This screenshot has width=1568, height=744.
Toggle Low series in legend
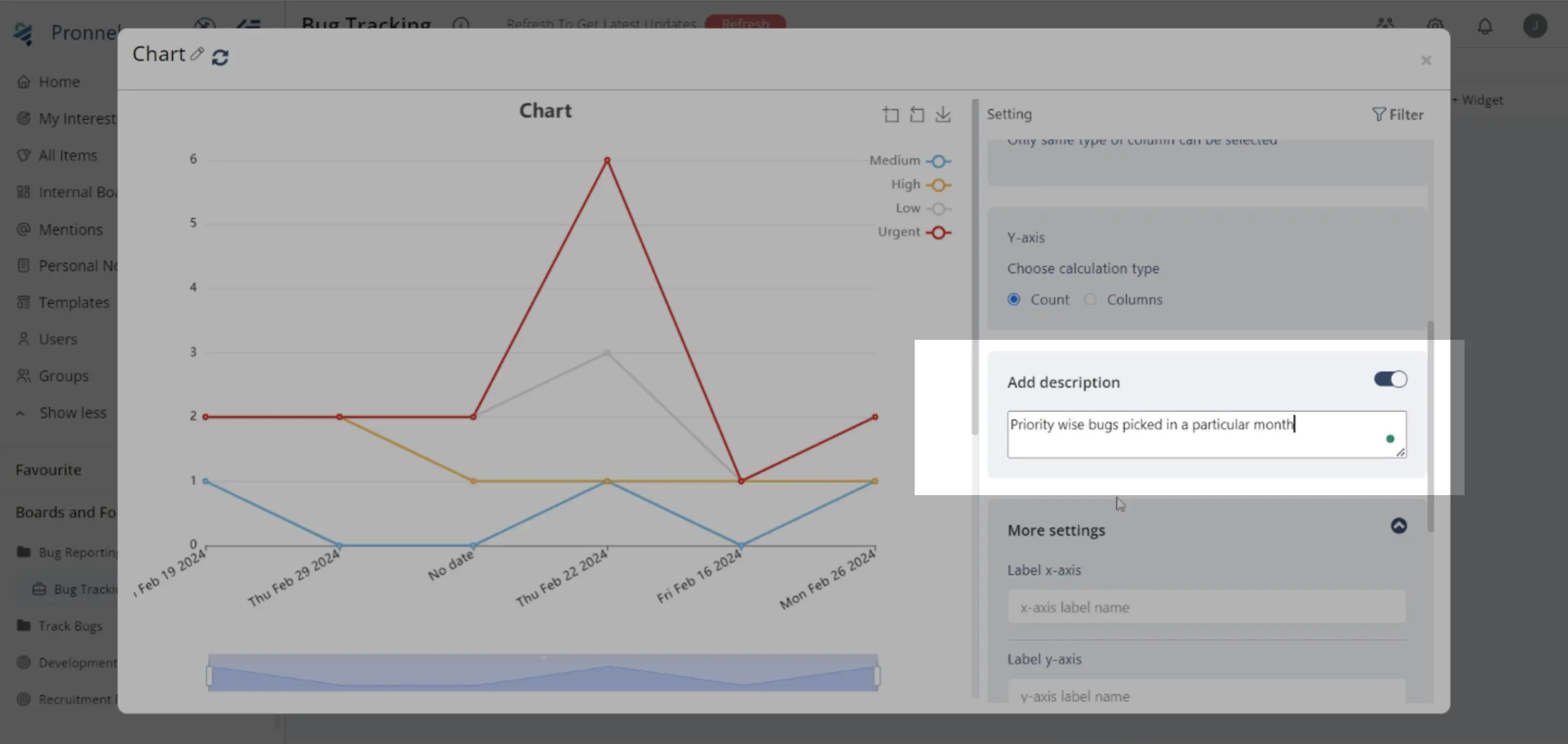(923, 208)
